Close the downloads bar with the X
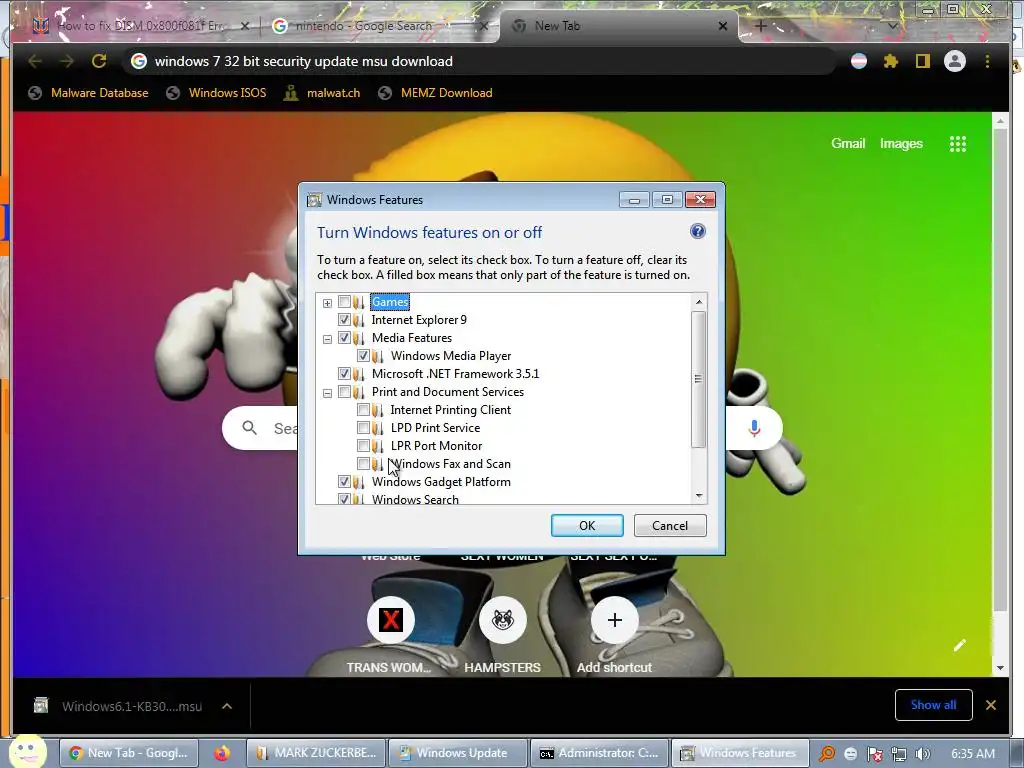This screenshot has height=768, width=1024. (x=991, y=705)
